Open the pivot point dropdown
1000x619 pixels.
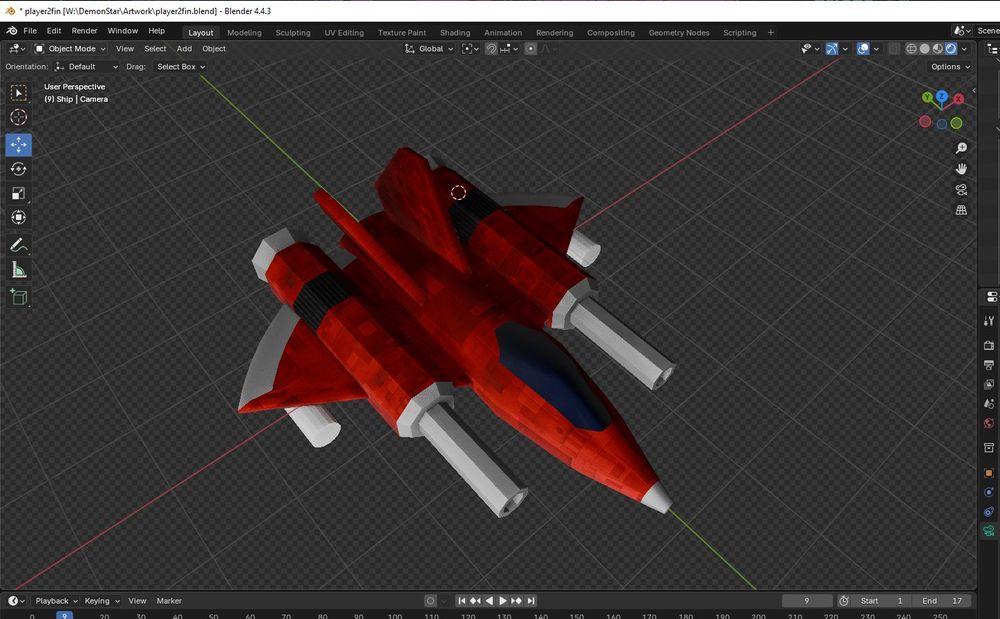coord(470,48)
